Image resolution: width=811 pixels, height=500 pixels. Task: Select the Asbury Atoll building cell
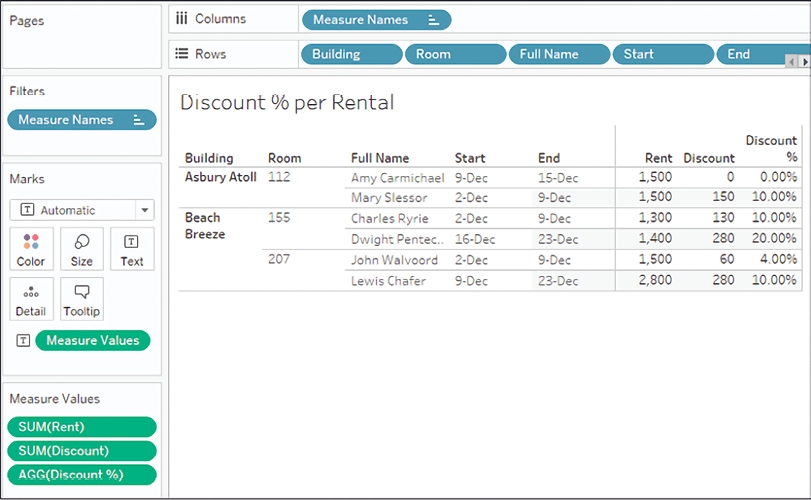[x=220, y=177]
